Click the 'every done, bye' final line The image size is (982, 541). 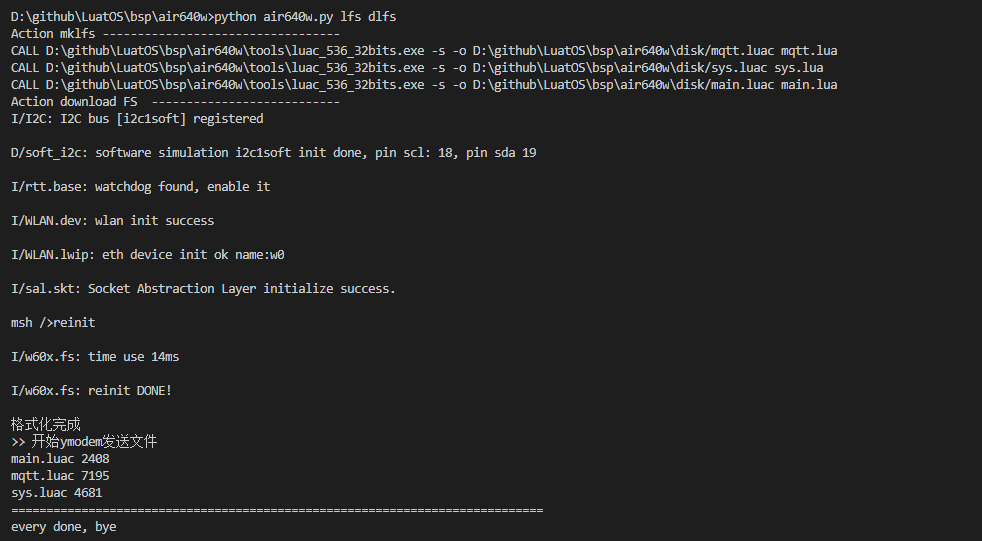pos(63,526)
